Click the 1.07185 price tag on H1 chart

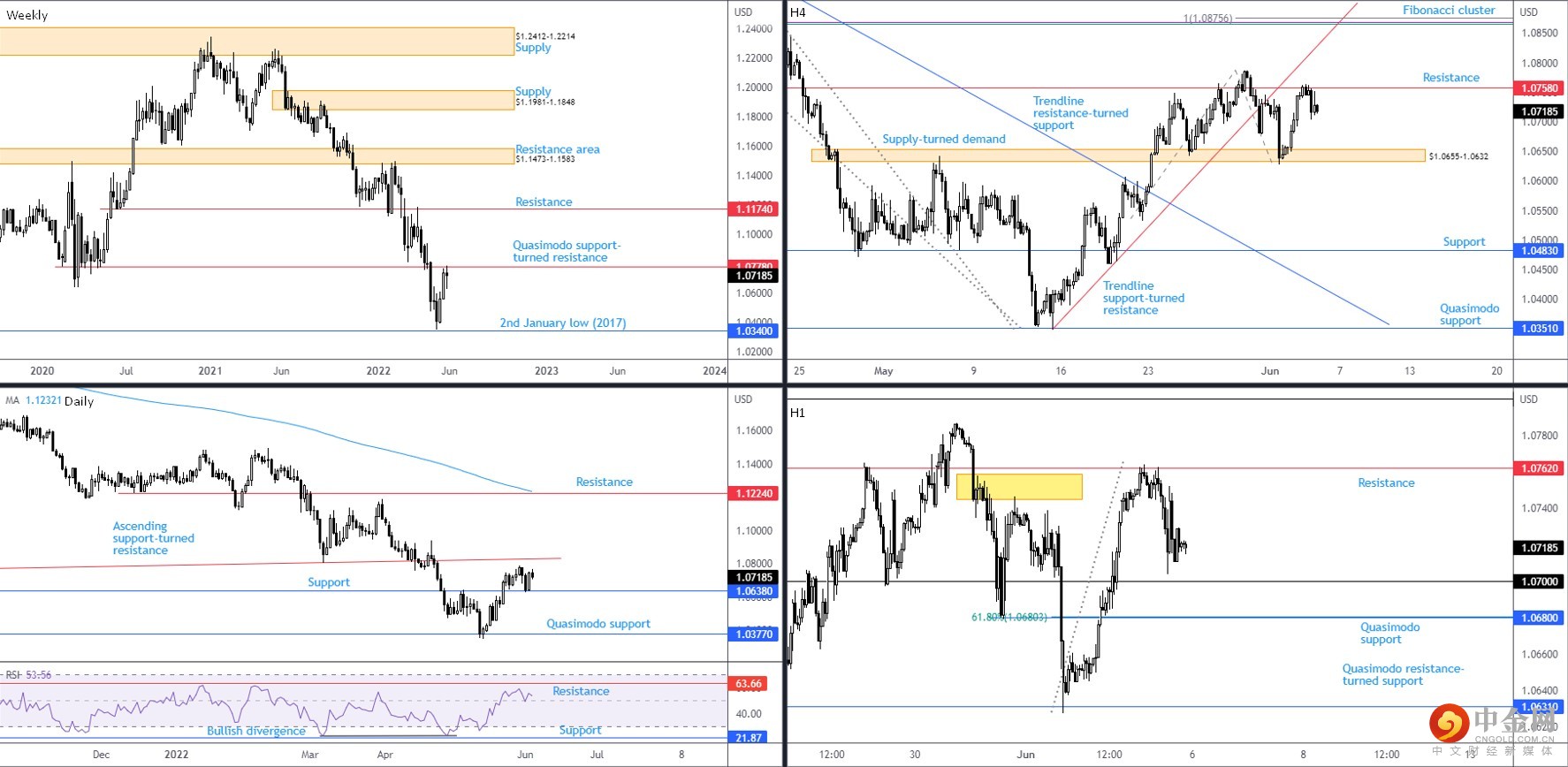pyautogui.click(x=1540, y=548)
